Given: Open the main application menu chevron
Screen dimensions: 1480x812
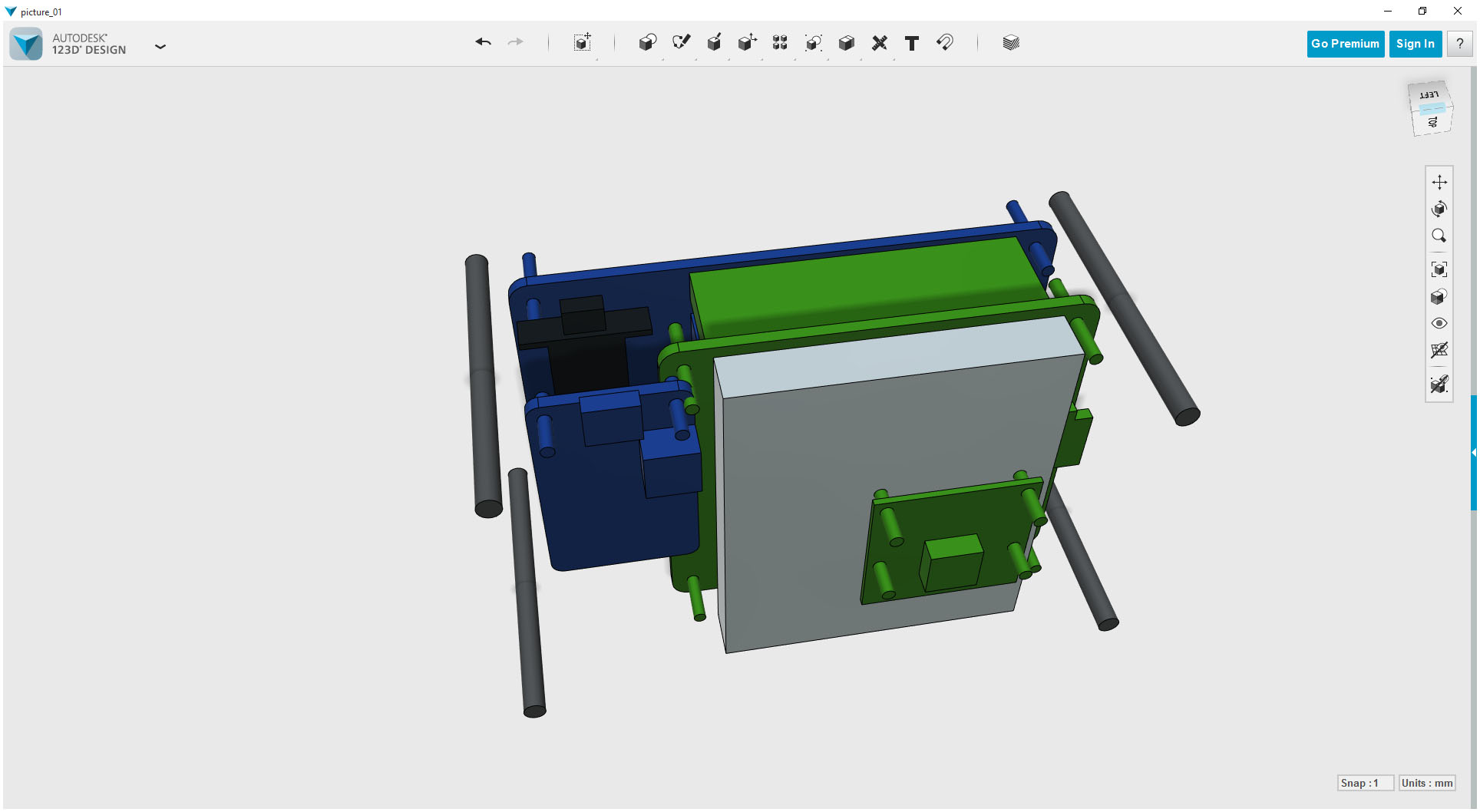Looking at the screenshot, I should (x=160, y=46).
